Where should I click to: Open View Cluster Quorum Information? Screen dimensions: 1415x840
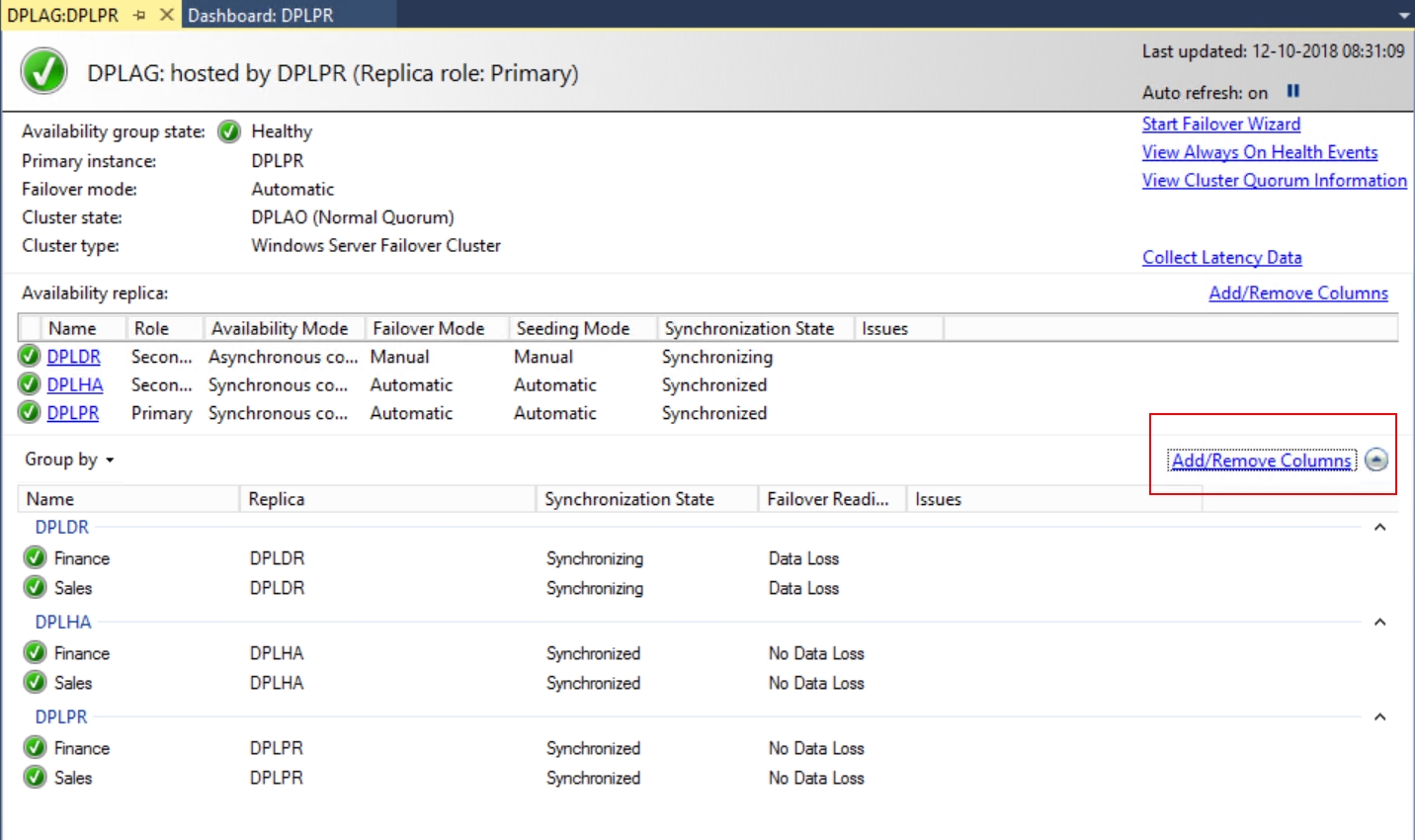point(1275,180)
